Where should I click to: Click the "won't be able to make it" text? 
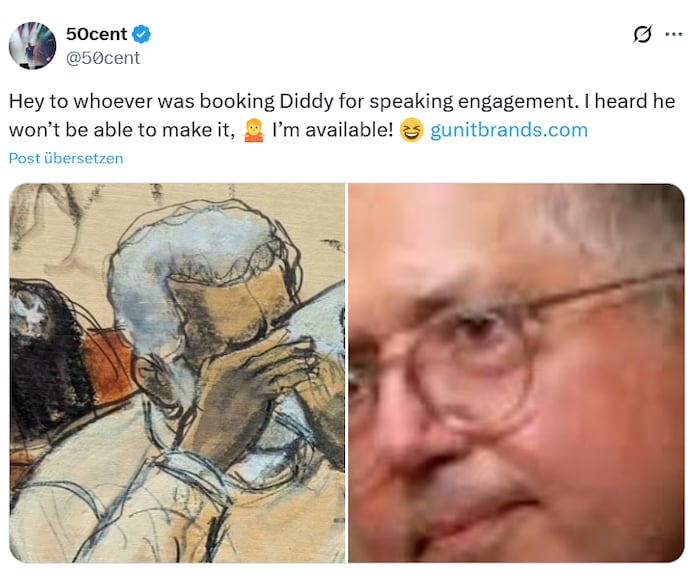pos(122,130)
